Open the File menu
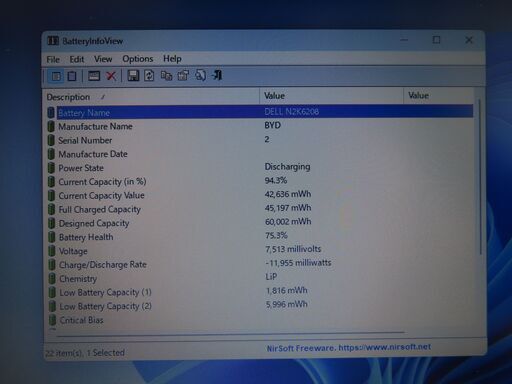Screen dimensions: 512x384 pos(53,60)
